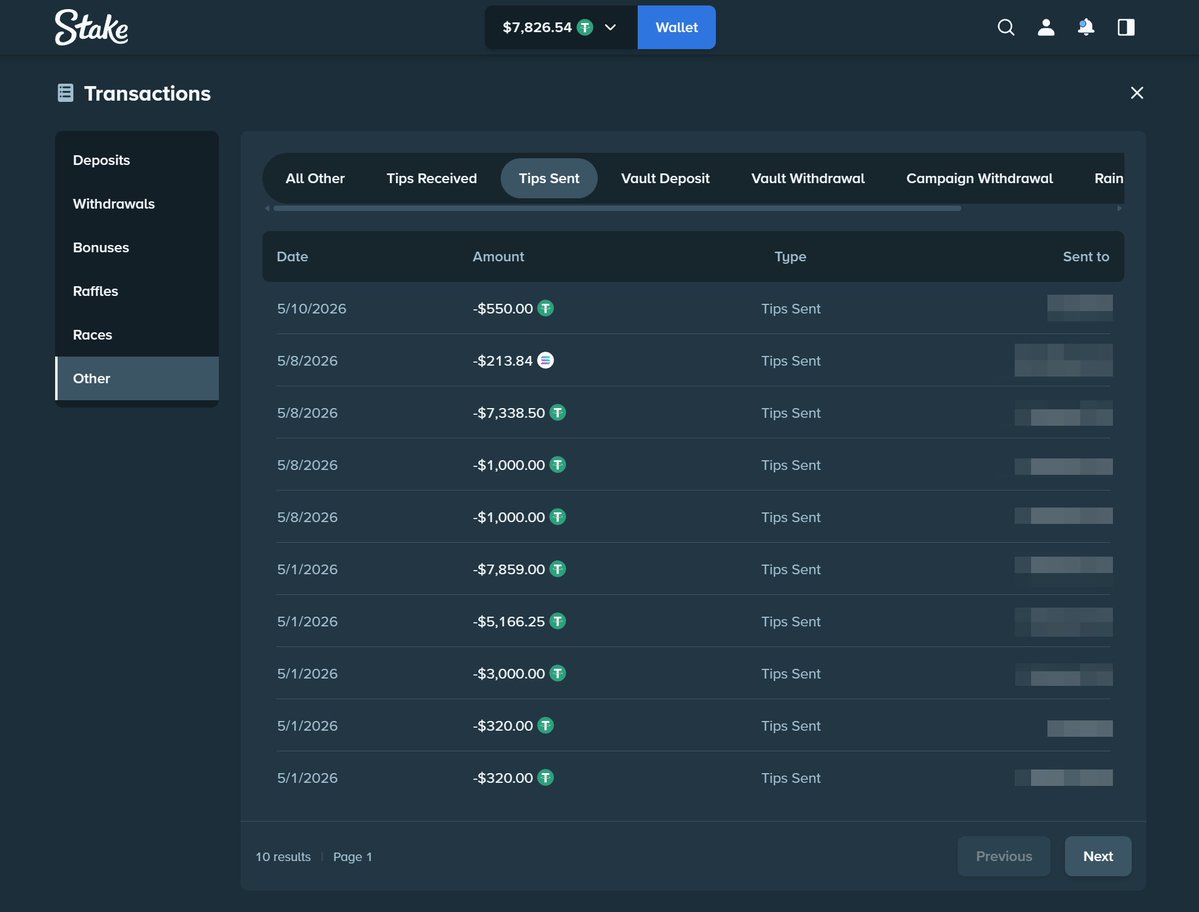Click the balance amount $7,826.54

point(537,28)
